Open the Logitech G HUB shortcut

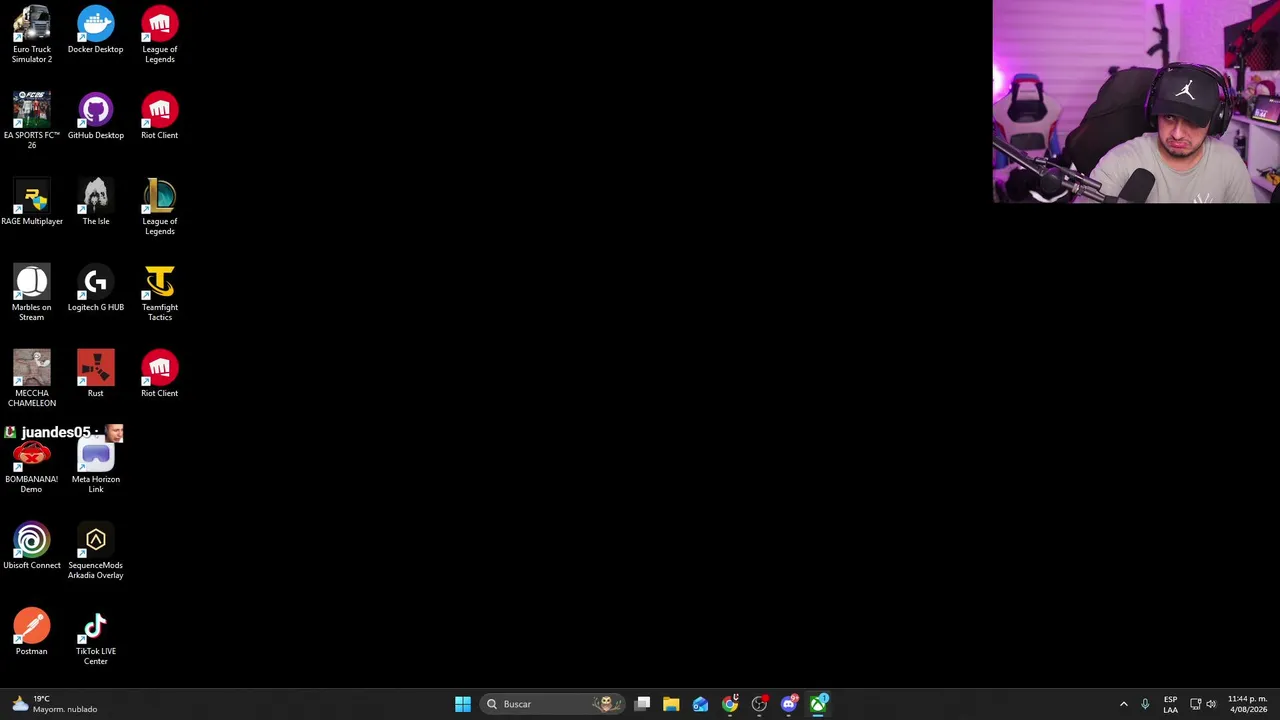click(x=96, y=288)
